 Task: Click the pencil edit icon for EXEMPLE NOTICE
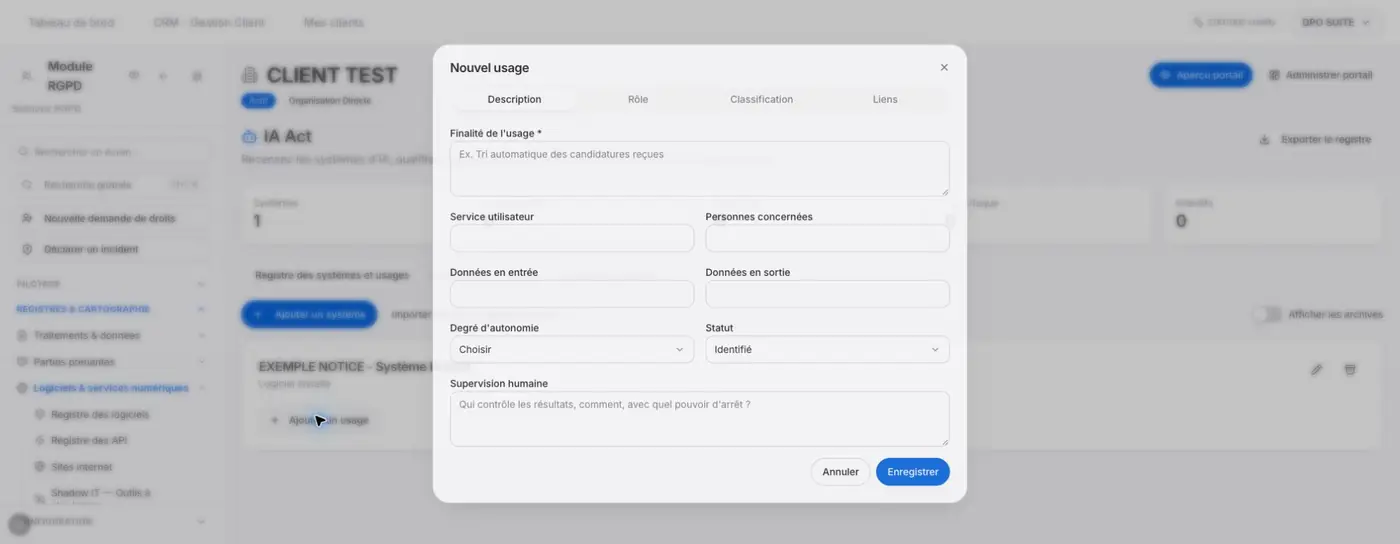point(1317,370)
